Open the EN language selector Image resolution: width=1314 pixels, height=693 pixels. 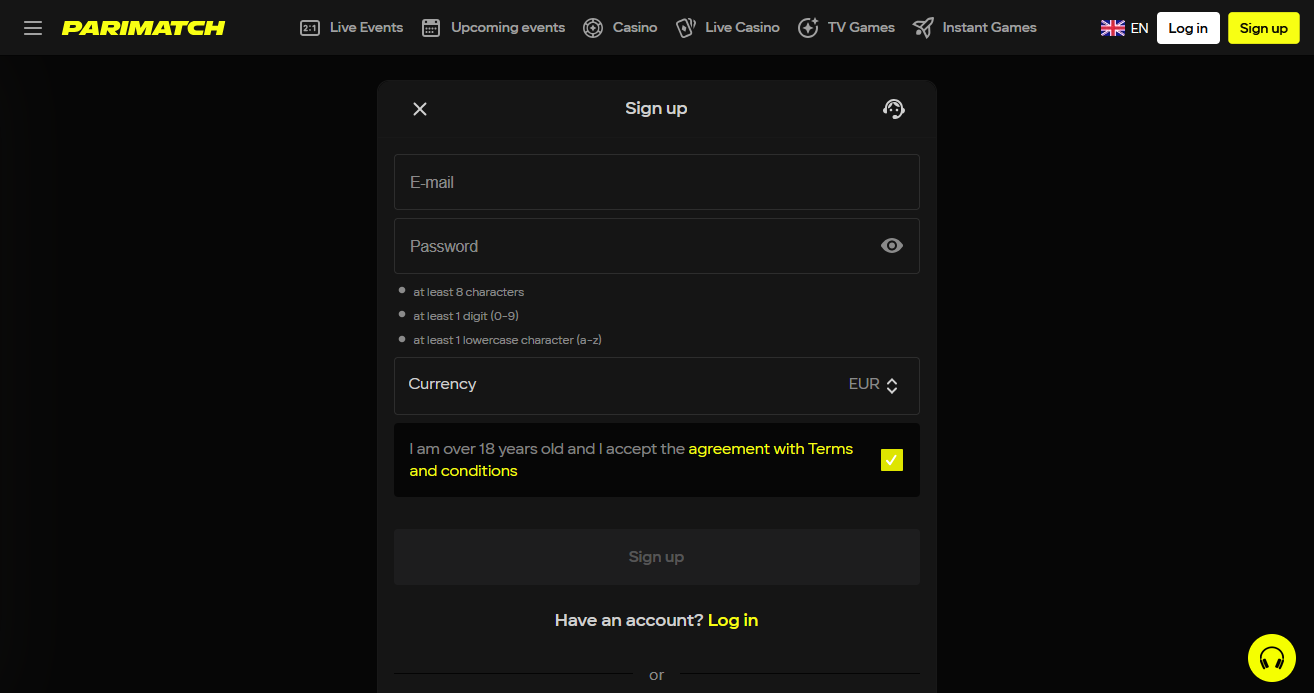pos(1124,28)
